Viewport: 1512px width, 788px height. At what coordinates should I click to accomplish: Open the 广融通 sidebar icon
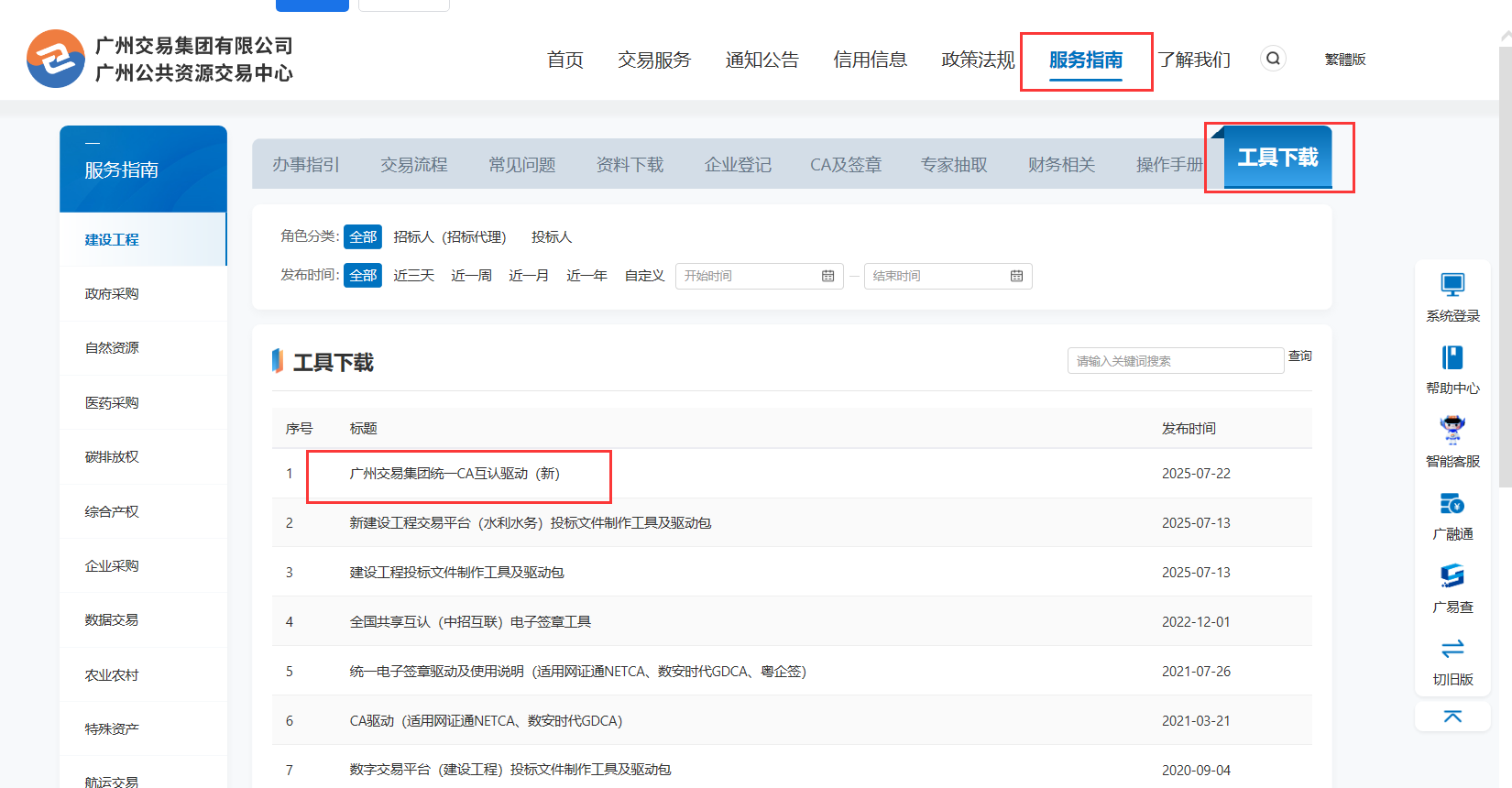click(x=1452, y=503)
